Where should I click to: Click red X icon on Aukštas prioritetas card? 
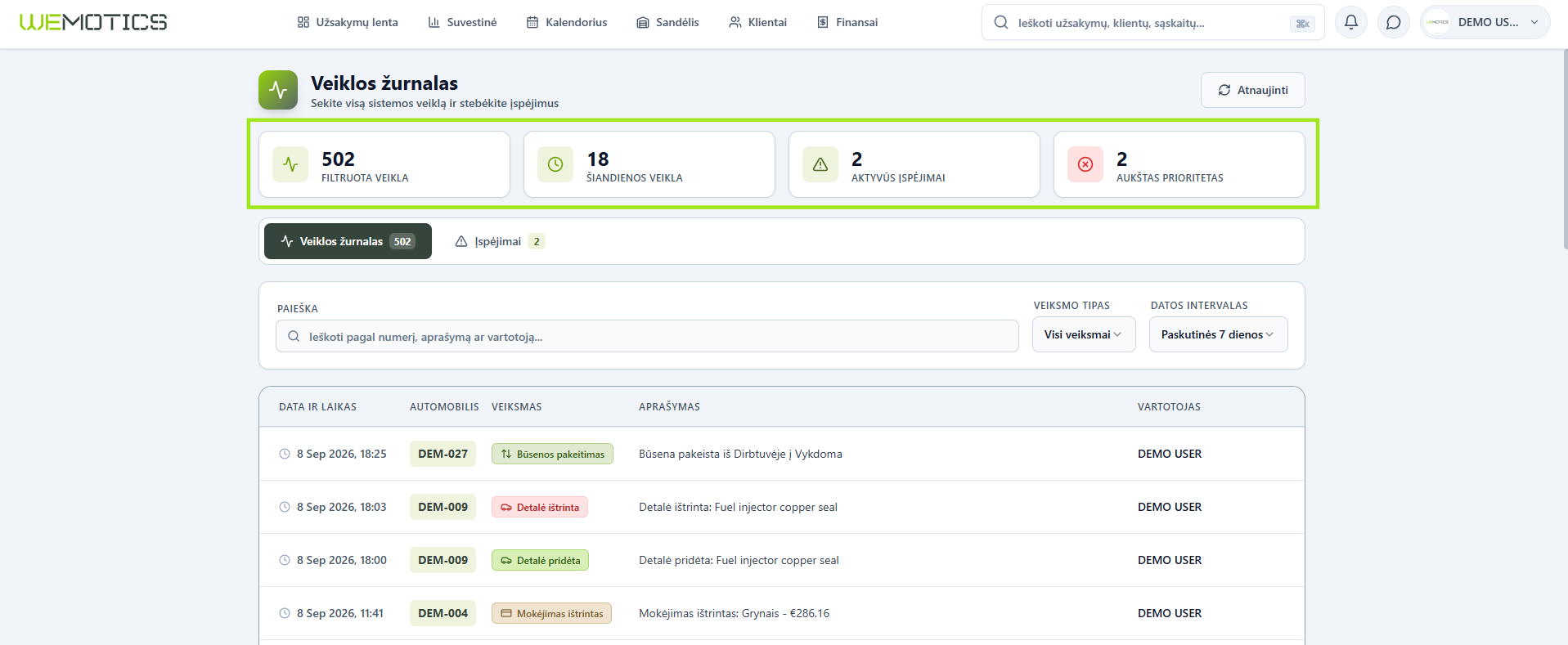[1085, 164]
